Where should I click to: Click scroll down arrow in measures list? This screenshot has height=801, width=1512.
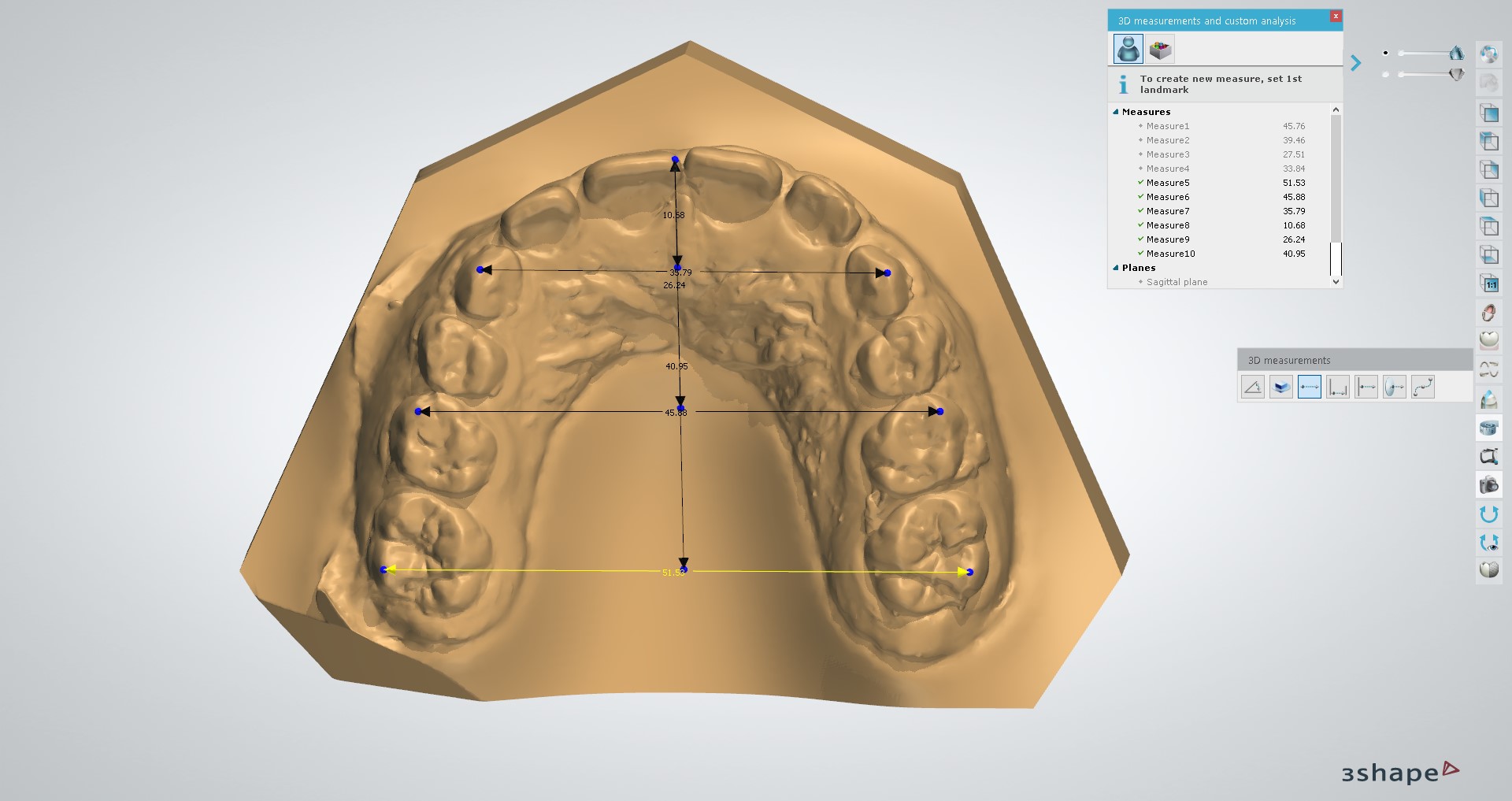[1335, 281]
